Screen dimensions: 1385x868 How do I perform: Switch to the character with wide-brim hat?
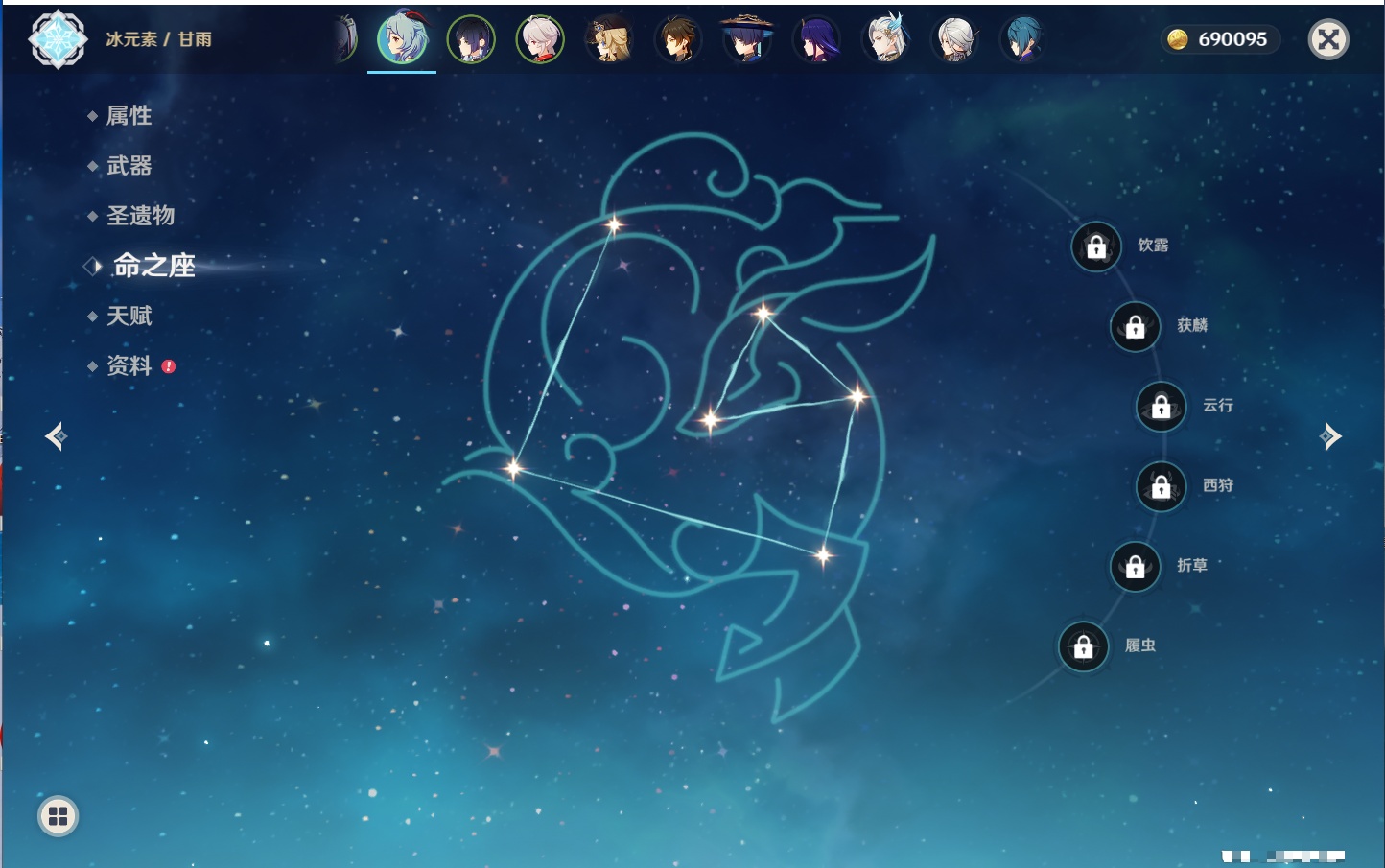[x=747, y=39]
